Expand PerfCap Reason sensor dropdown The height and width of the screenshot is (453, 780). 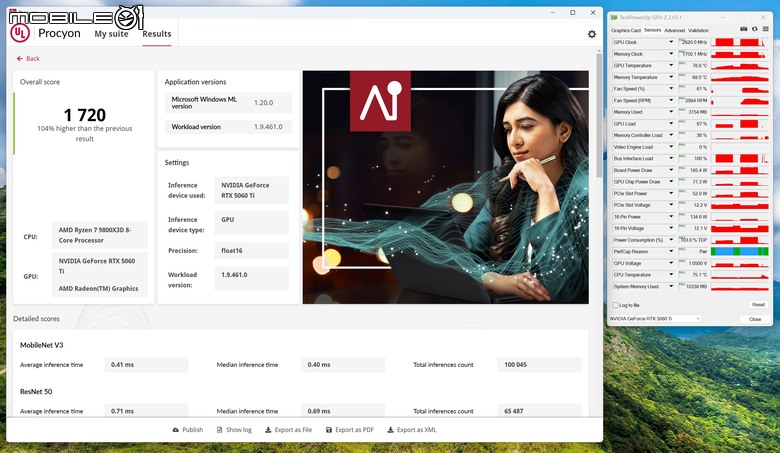click(x=671, y=252)
